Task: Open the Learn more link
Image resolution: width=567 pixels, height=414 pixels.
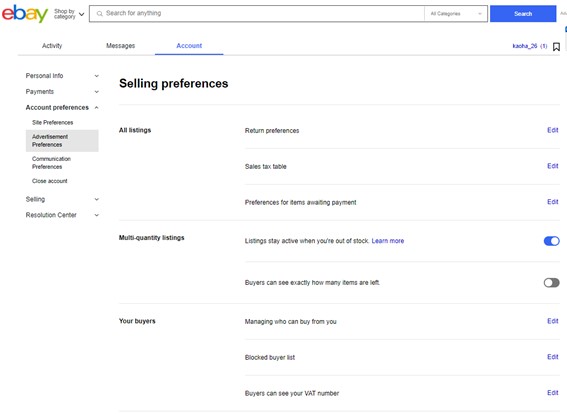Action: (388, 241)
